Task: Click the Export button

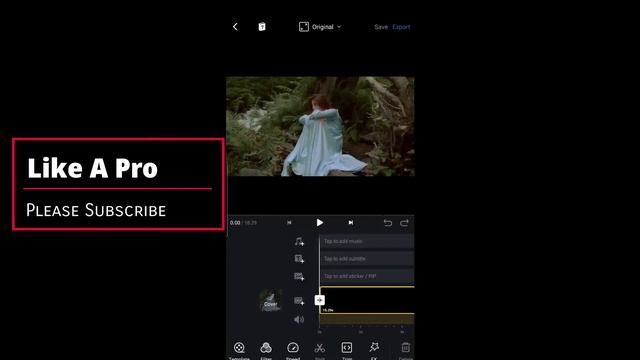Action: 401,27
